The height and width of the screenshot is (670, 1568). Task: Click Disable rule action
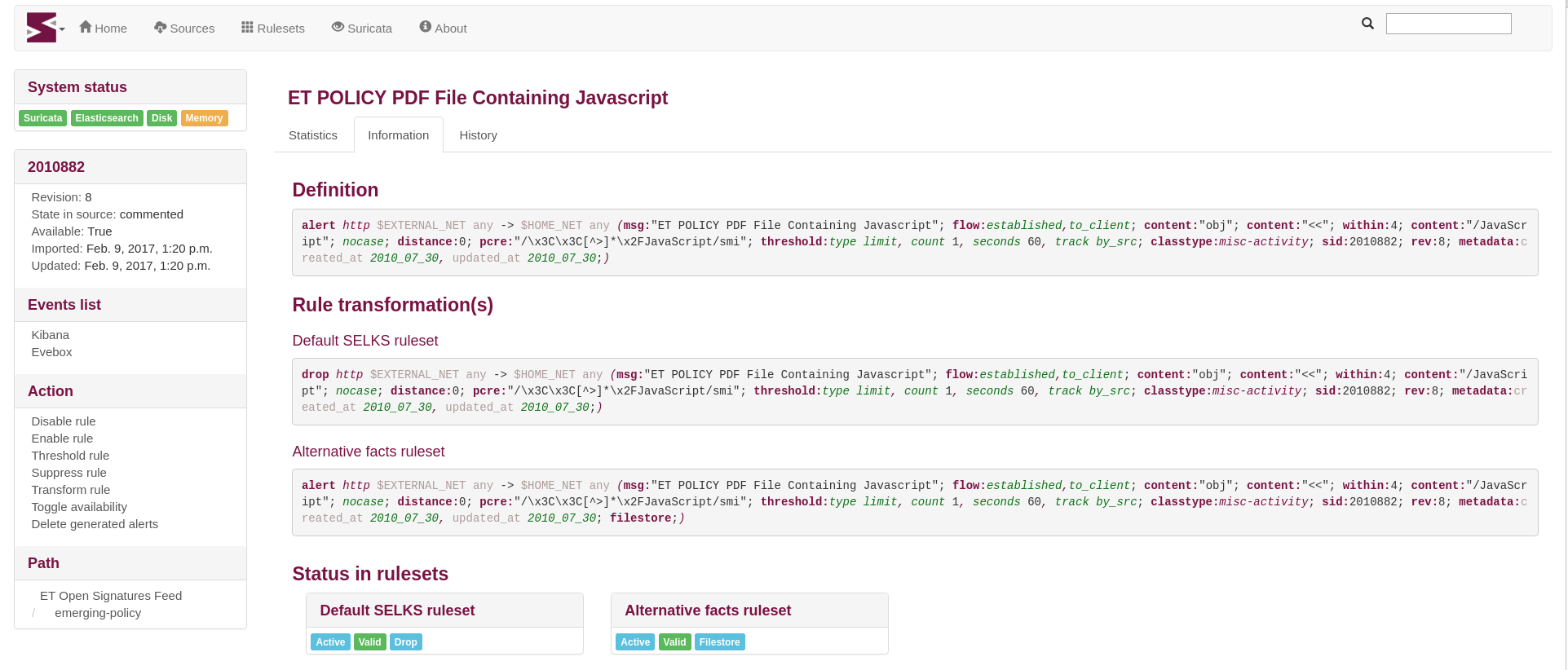64,421
